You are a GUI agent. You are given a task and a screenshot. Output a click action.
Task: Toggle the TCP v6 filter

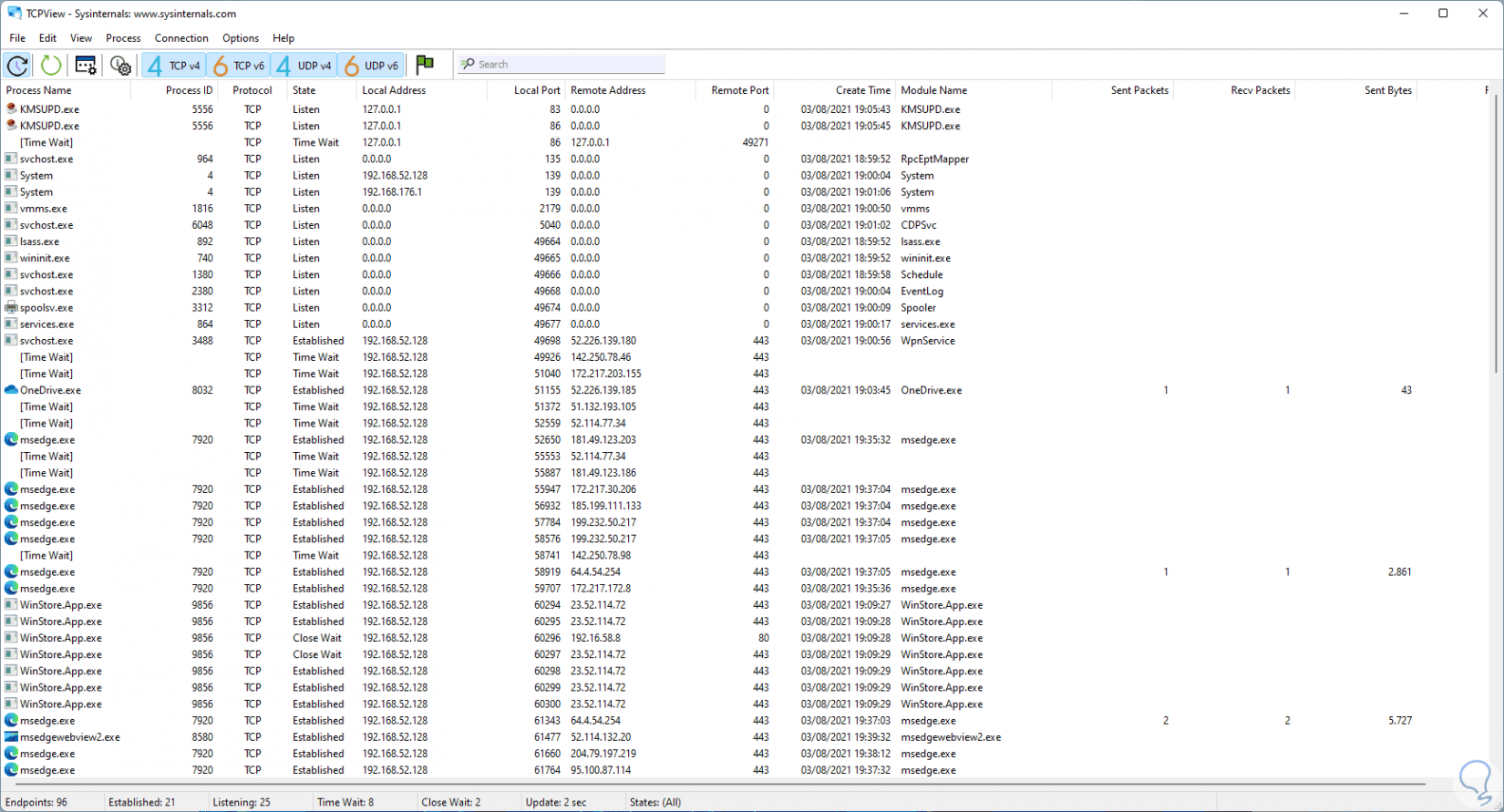(239, 65)
